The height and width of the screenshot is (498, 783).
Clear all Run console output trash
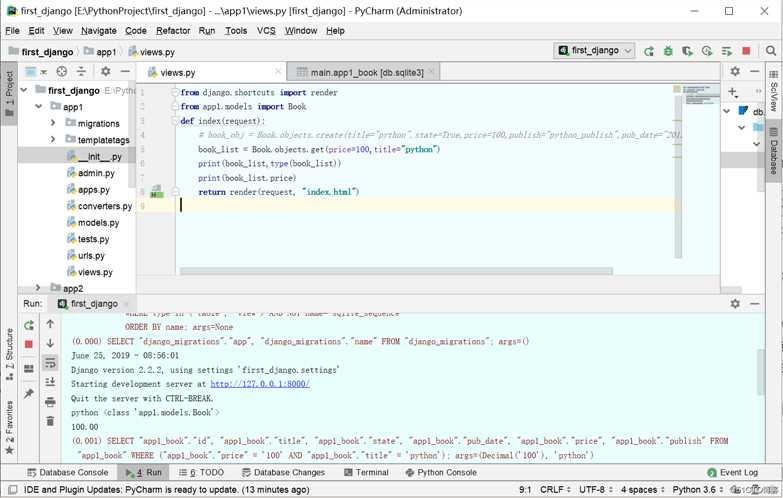click(x=50, y=421)
